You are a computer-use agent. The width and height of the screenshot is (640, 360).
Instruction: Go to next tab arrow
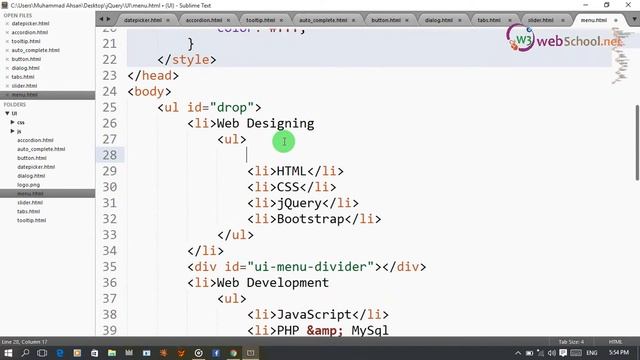(x=109, y=19)
